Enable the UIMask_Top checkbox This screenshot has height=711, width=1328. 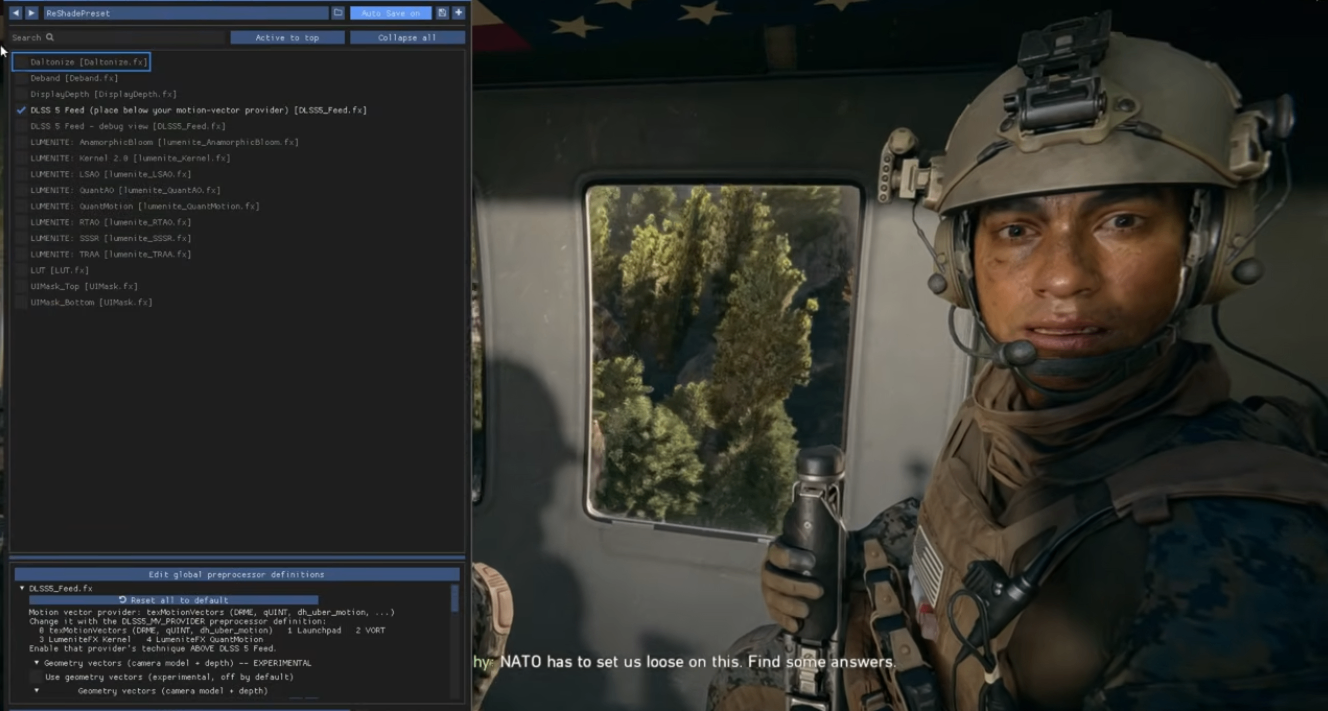[21, 286]
